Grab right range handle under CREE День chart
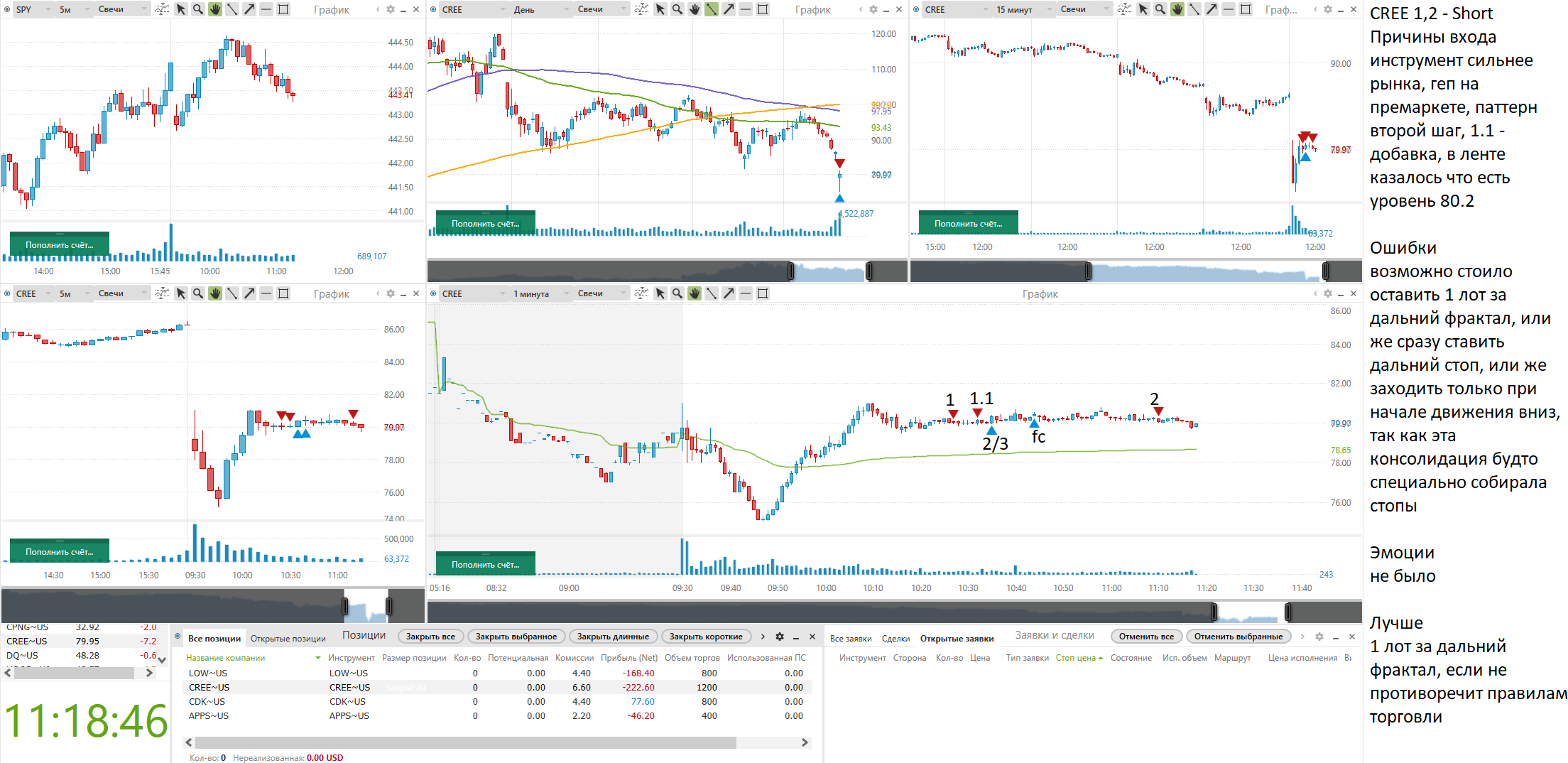1568x763 pixels. [x=869, y=271]
